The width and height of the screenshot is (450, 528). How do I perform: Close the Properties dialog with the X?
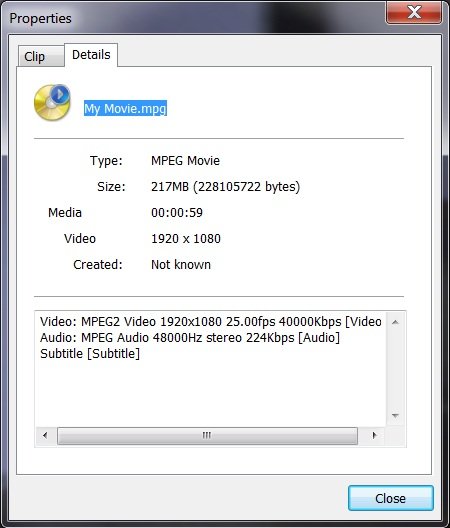point(414,12)
